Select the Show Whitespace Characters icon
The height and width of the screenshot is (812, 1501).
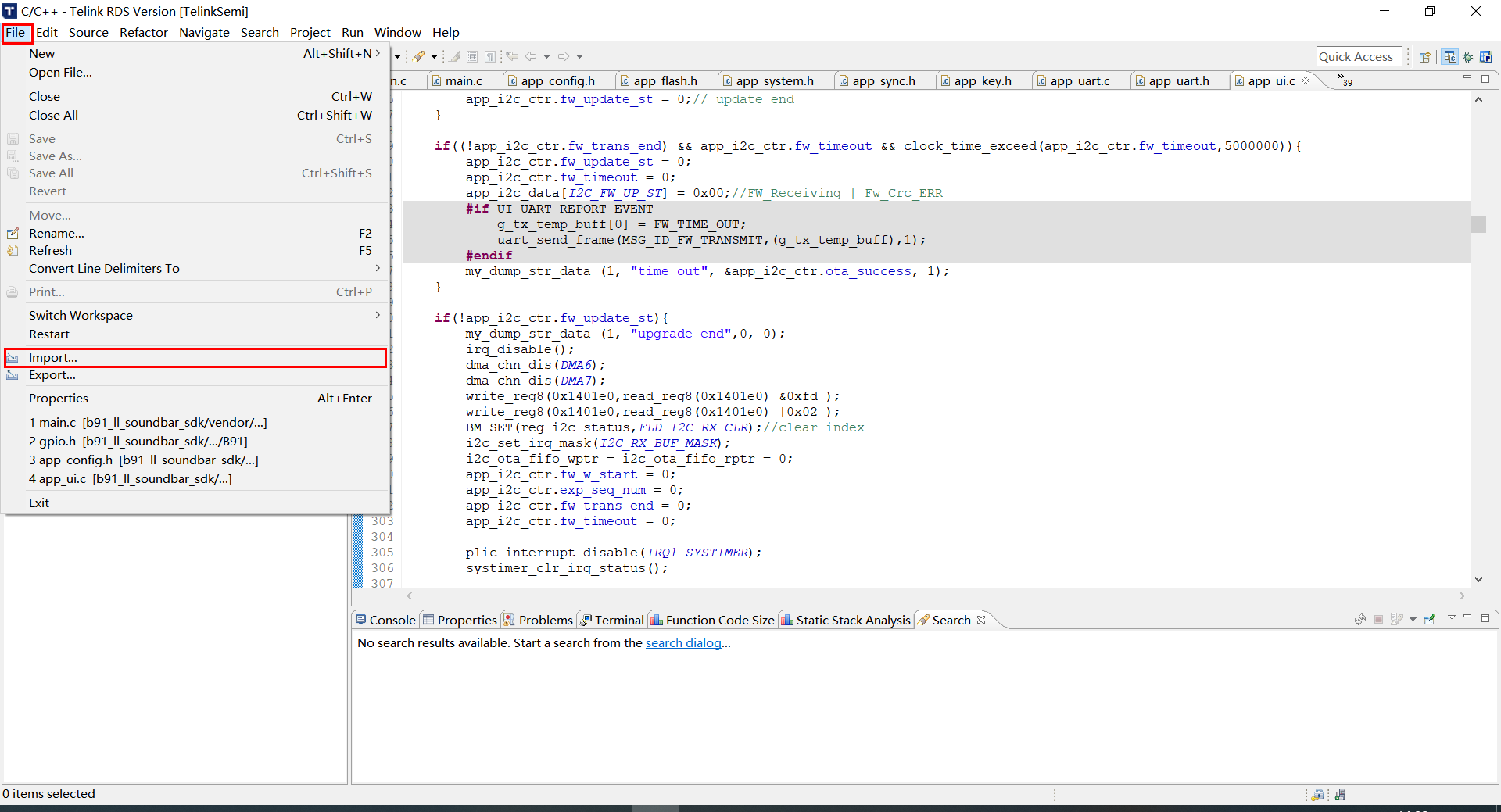[x=490, y=56]
